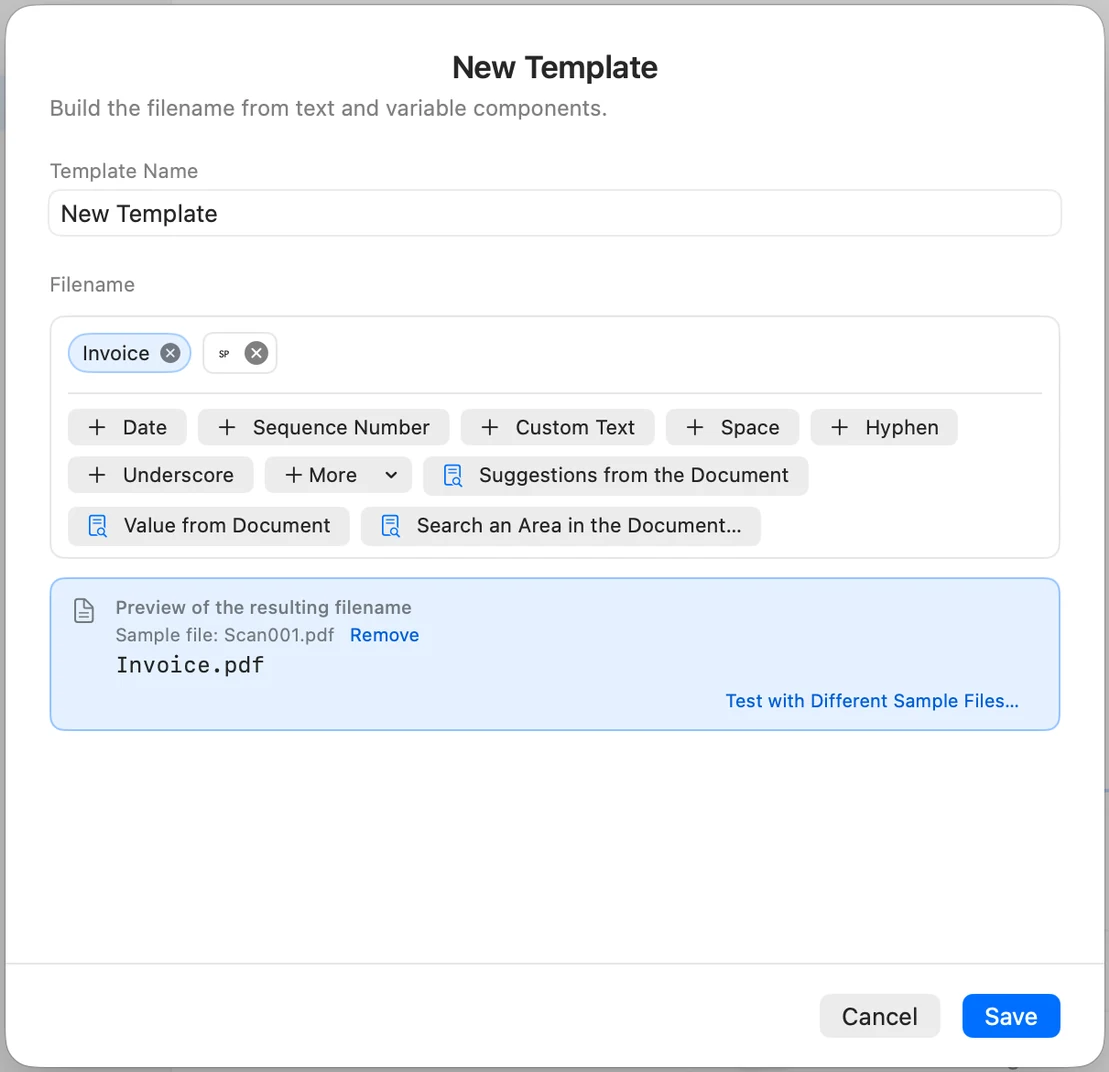Add a Custom Text component
Image resolution: width=1109 pixels, height=1072 pixels.
557,427
